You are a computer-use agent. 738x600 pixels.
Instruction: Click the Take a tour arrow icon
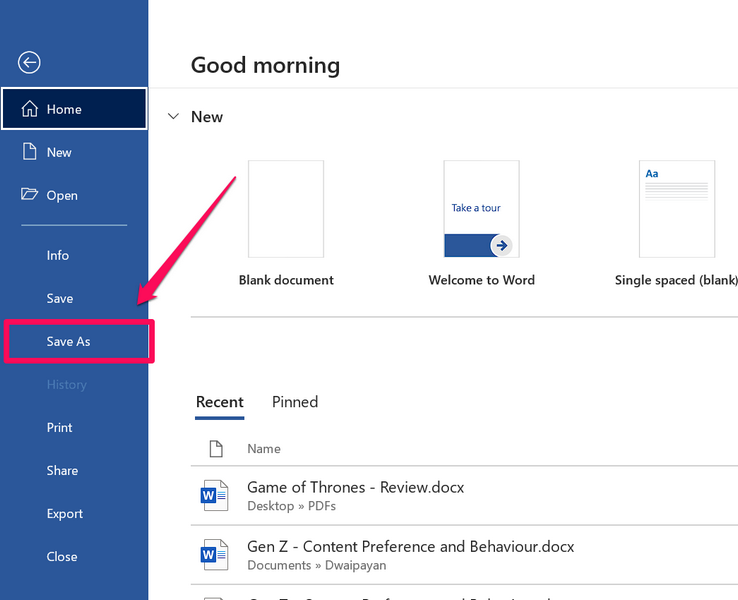(502, 245)
